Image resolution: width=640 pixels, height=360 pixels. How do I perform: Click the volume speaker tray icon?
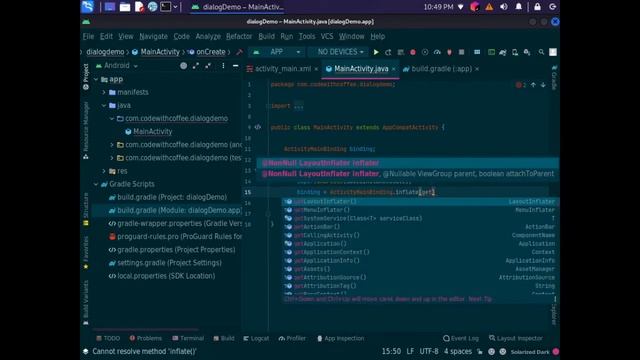pyautogui.click(x=504, y=7)
